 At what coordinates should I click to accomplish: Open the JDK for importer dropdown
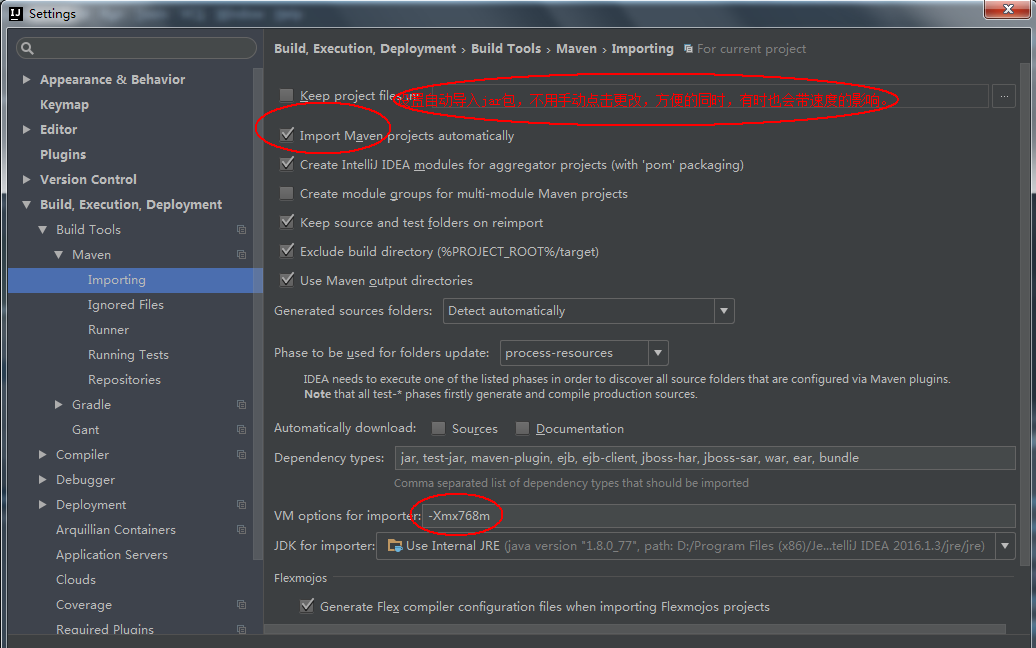[x=1003, y=546]
